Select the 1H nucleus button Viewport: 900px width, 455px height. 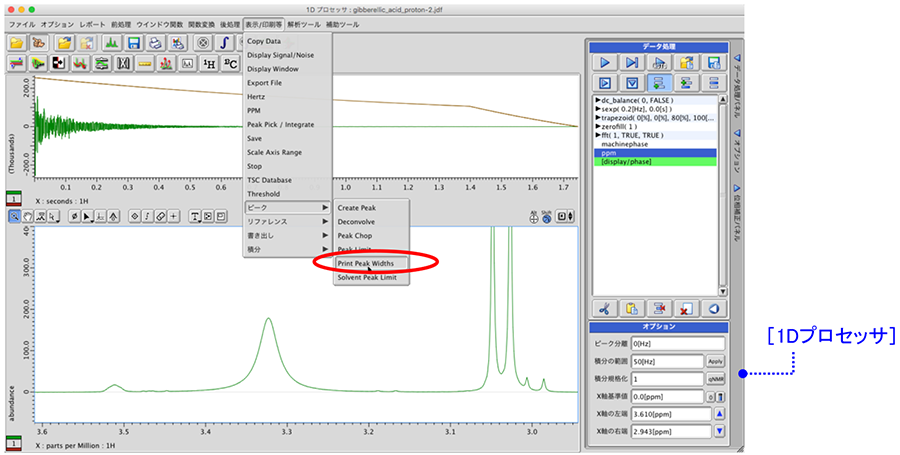coord(210,64)
